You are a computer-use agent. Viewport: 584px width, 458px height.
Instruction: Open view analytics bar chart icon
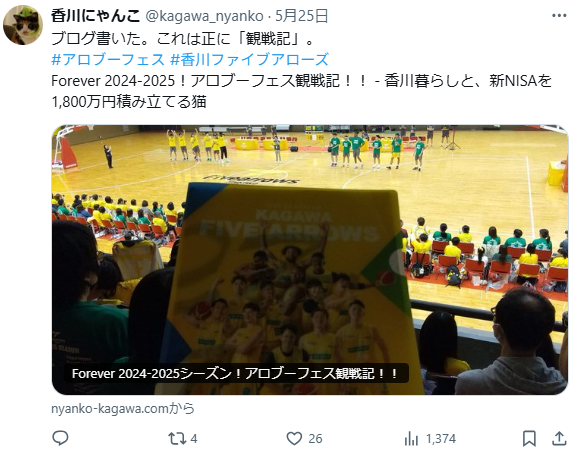(x=411, y=439)
